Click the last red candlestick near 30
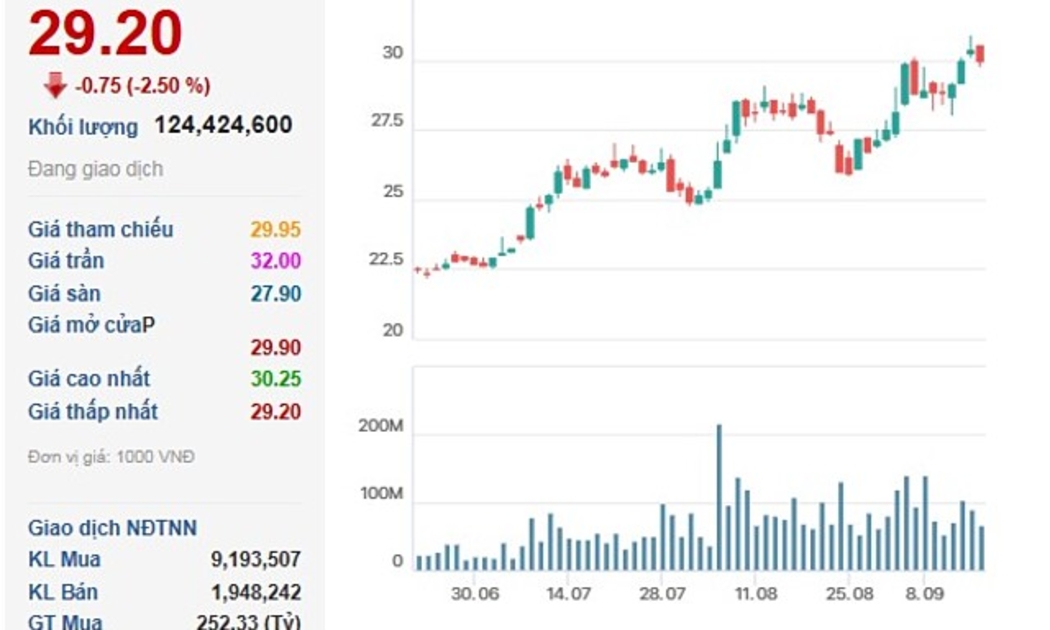The height and width of the screenshot is (630, 1050). pyautogui.click(x=980, y=54)
